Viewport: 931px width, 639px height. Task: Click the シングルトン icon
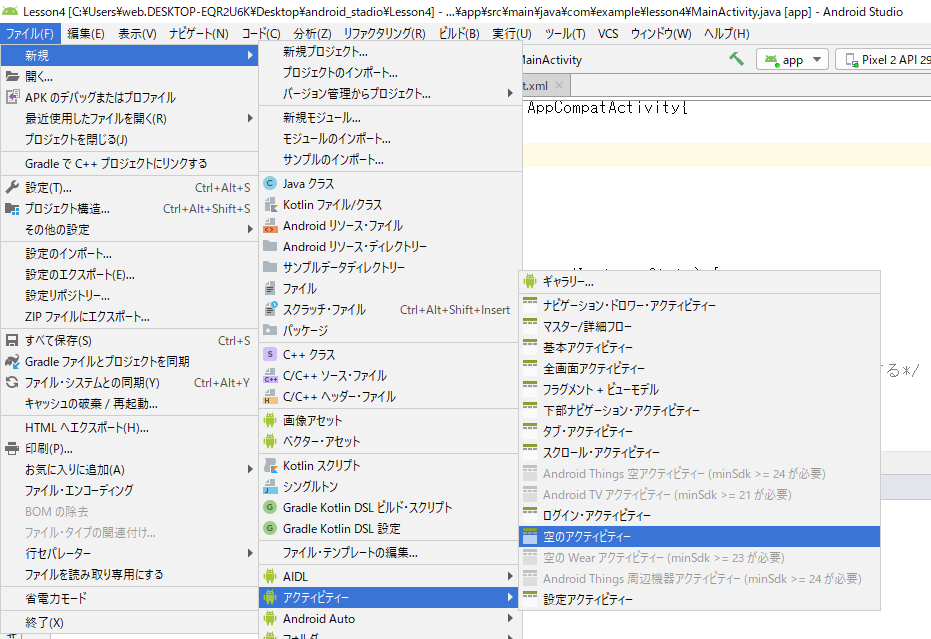pos(270,486)
